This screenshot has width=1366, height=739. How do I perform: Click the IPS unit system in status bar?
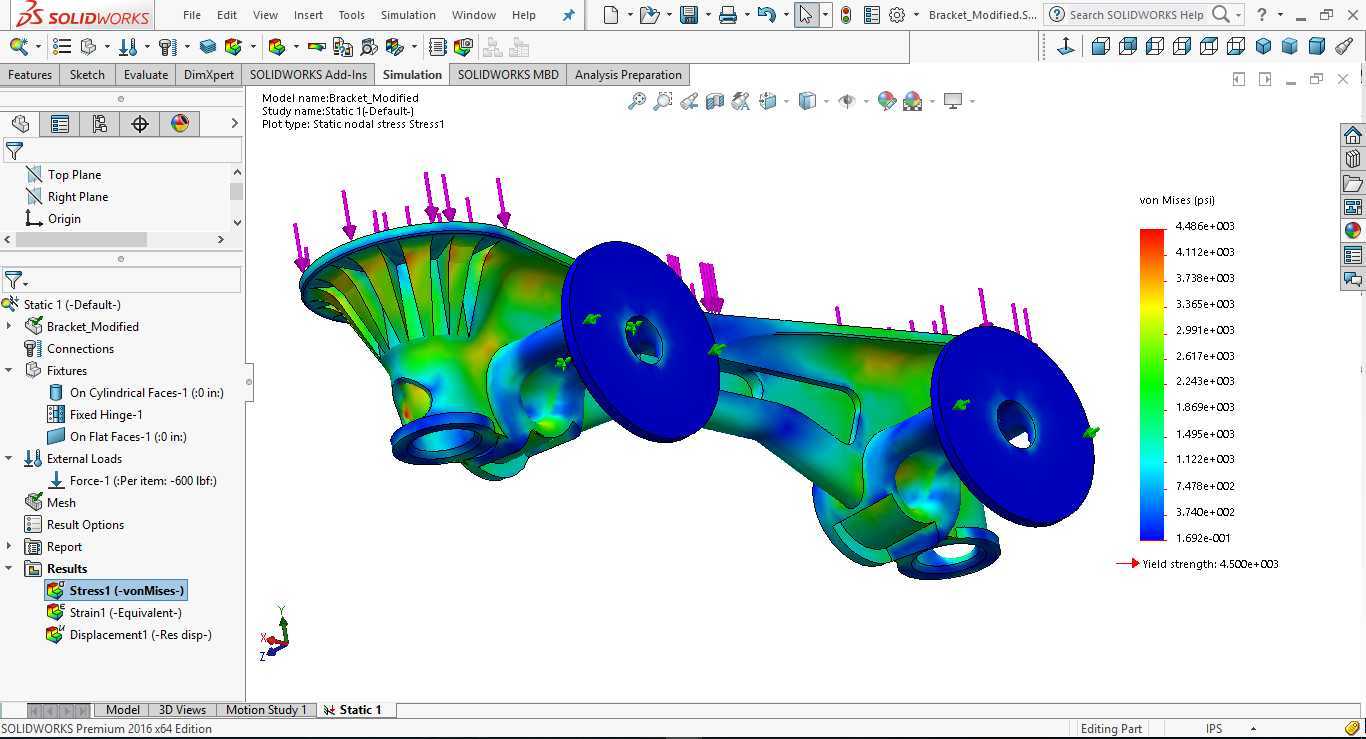[x=1213, y=729]
